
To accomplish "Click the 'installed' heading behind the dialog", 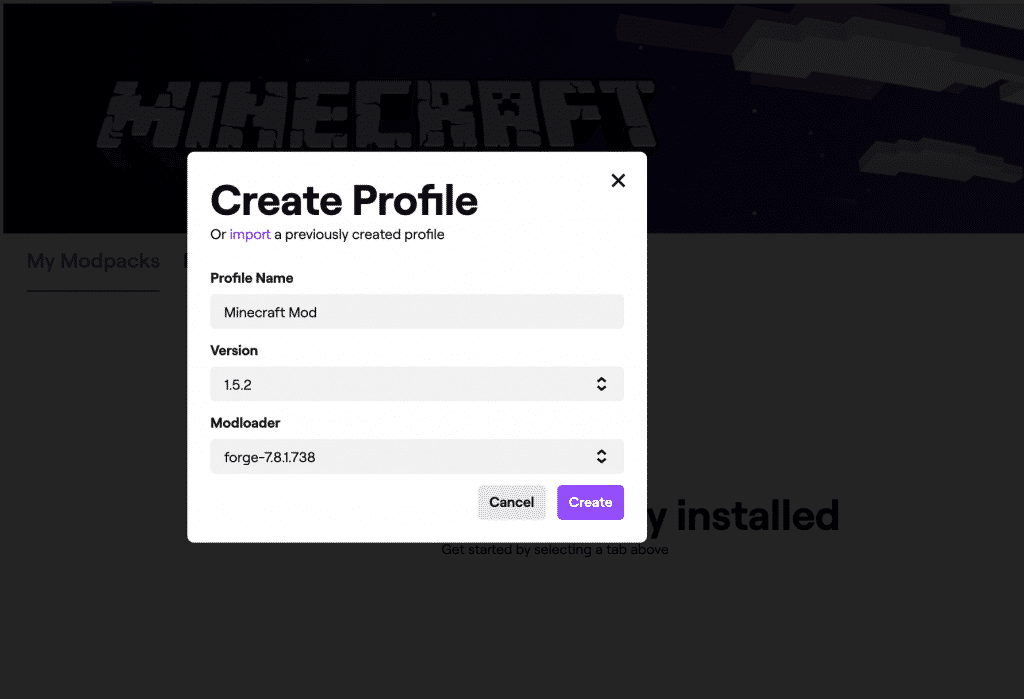I will pos(757,516).
